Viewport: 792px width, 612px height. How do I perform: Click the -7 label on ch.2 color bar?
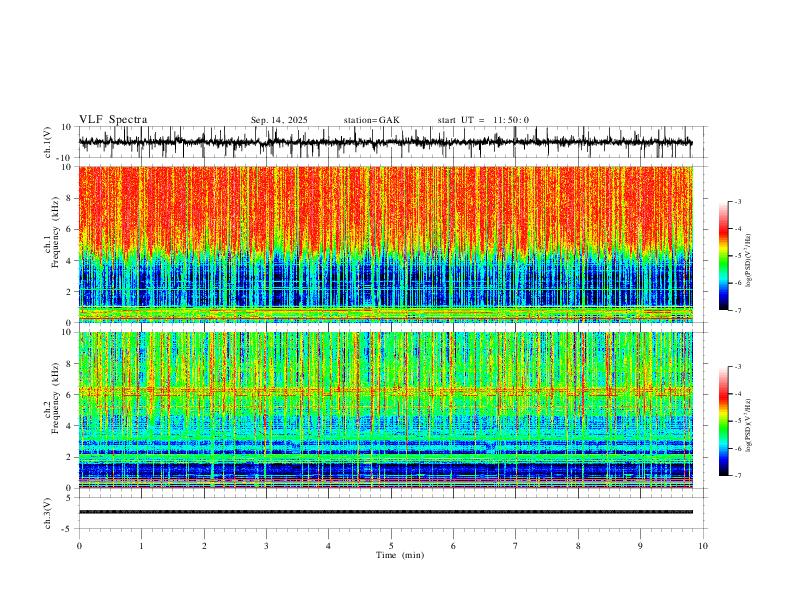coord(737,476)
